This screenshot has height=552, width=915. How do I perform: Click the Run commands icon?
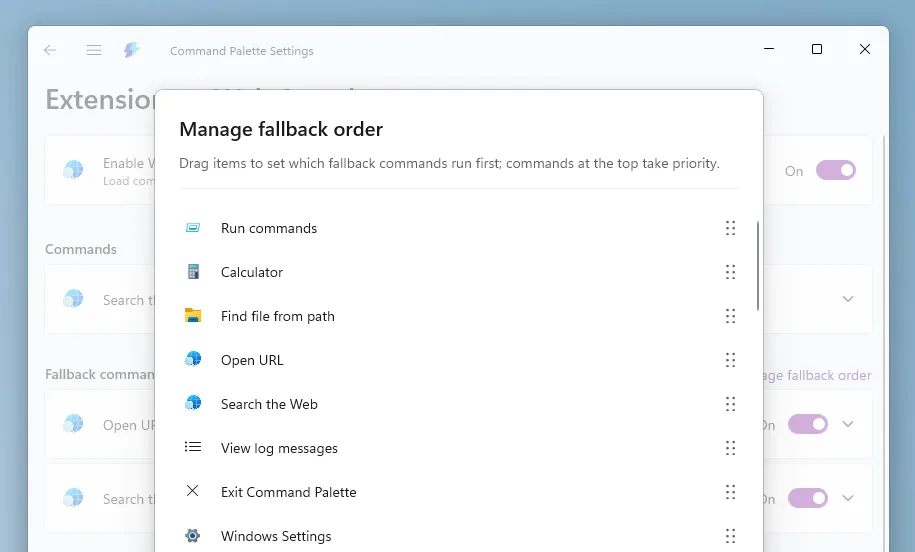tap(193, 228)
